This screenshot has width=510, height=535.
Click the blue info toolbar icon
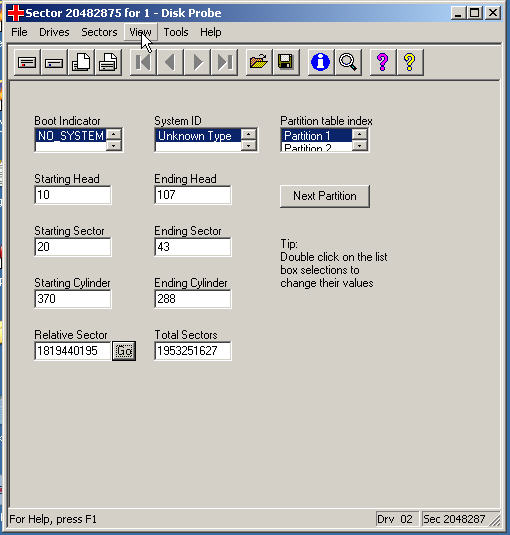321,62
